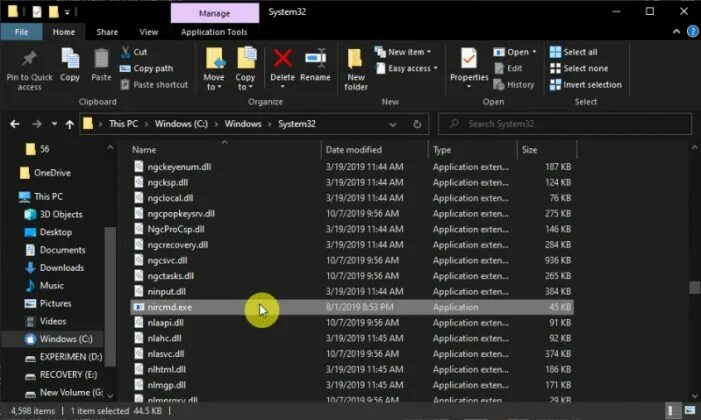
Task: Select EXPERIMEN (D:) drive in sidebar
Action: [x=63, y=357]
